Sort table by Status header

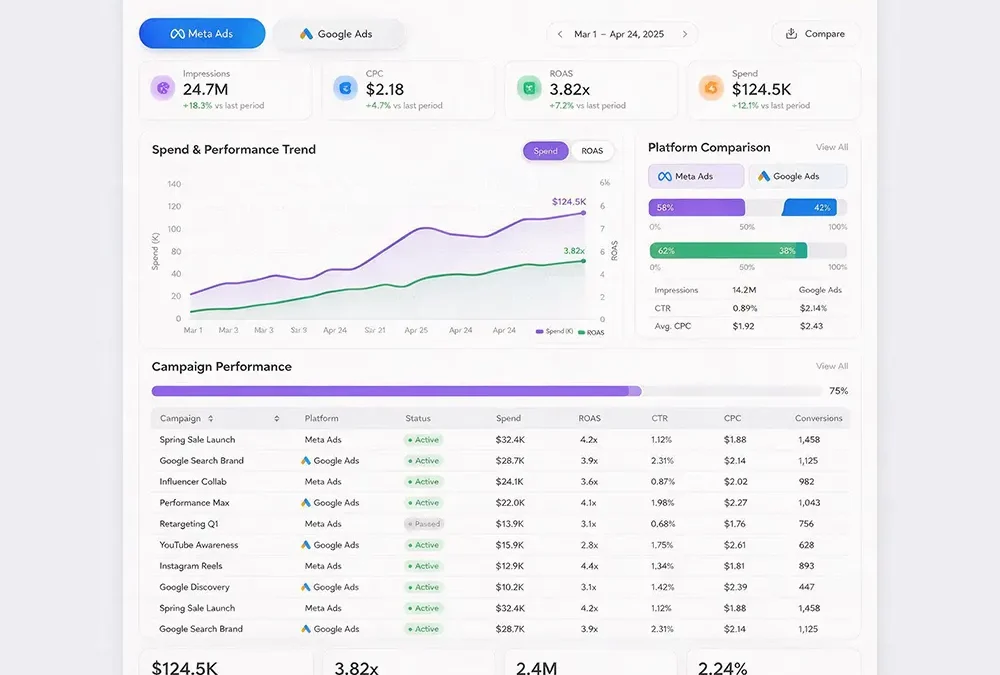(418, 419)
